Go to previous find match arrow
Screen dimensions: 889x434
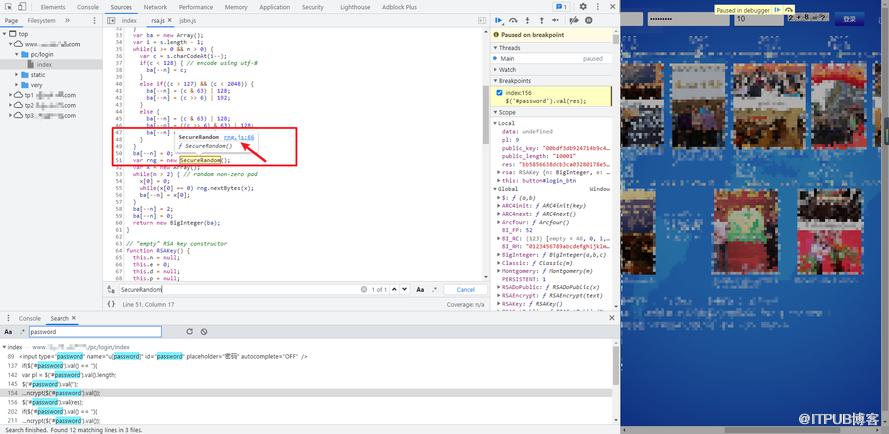tap(395, 289)
